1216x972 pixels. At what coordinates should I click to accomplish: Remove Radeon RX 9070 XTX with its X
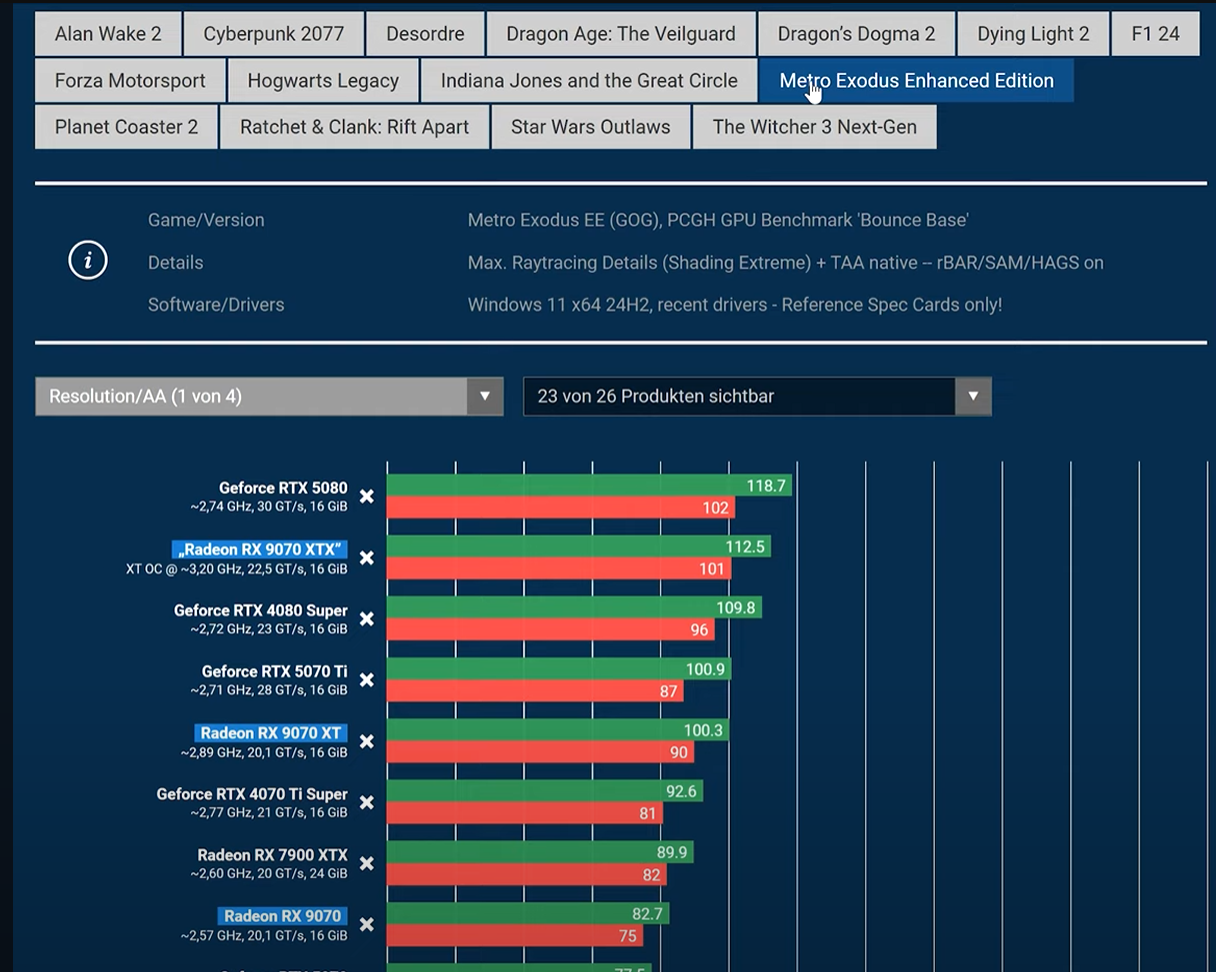pos(367,558)
